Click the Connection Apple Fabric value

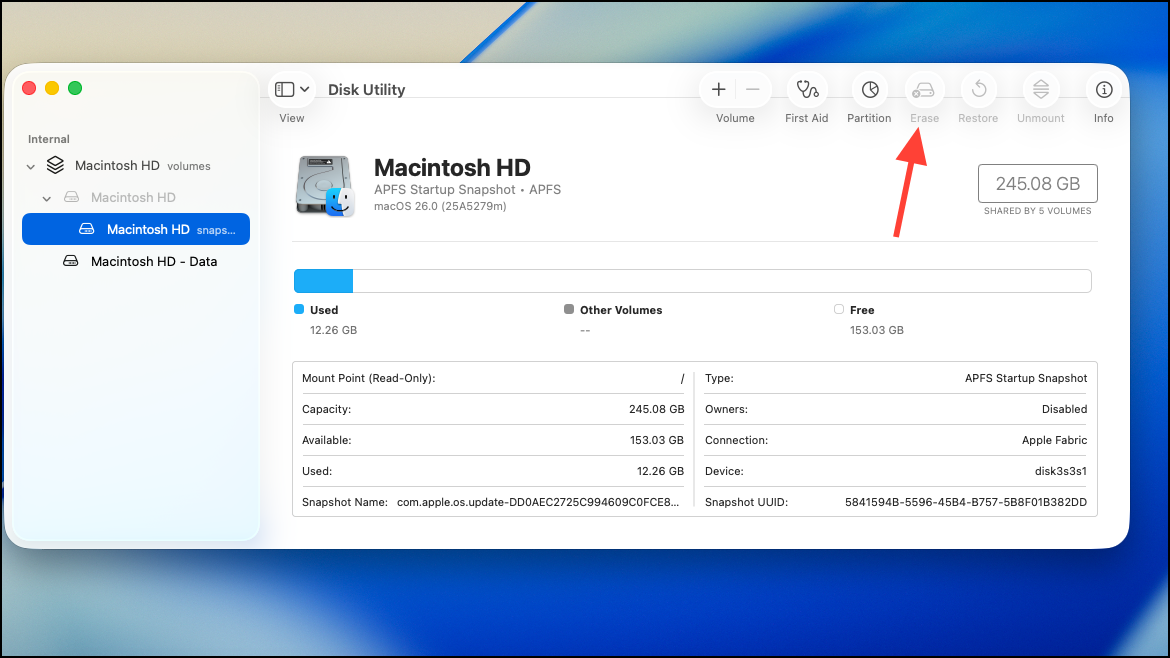pyautogui.click(x=1054, y=440)
